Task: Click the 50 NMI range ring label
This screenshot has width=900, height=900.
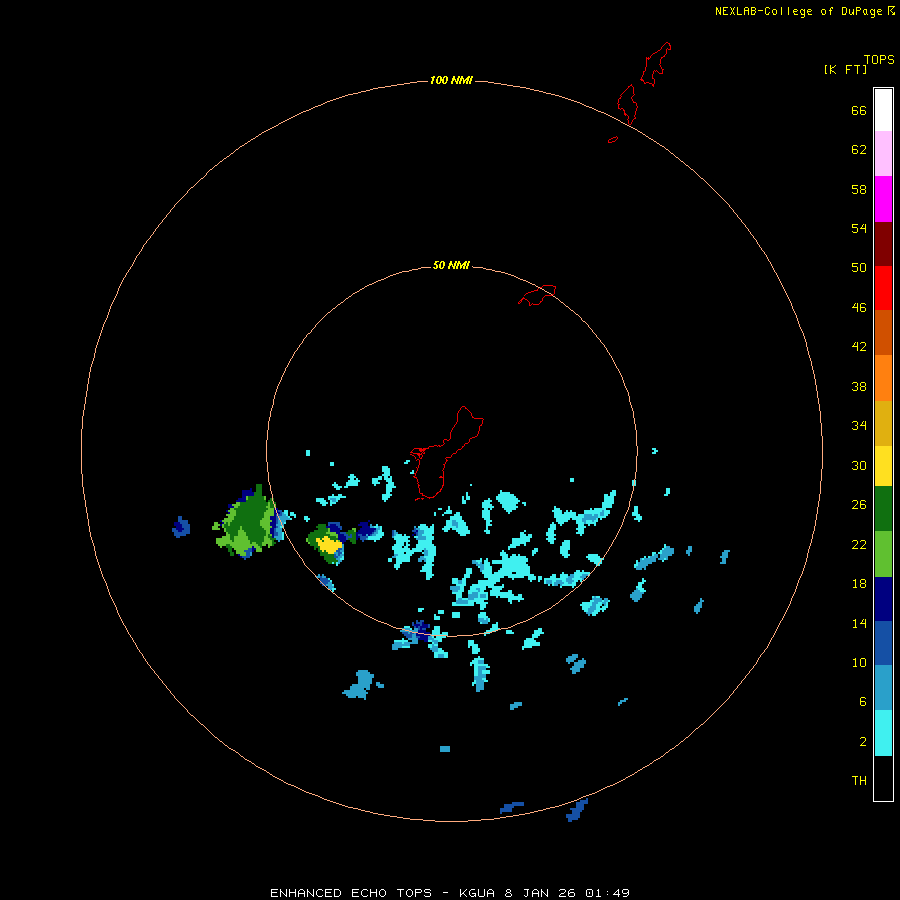Action: [x=451, y=265]
